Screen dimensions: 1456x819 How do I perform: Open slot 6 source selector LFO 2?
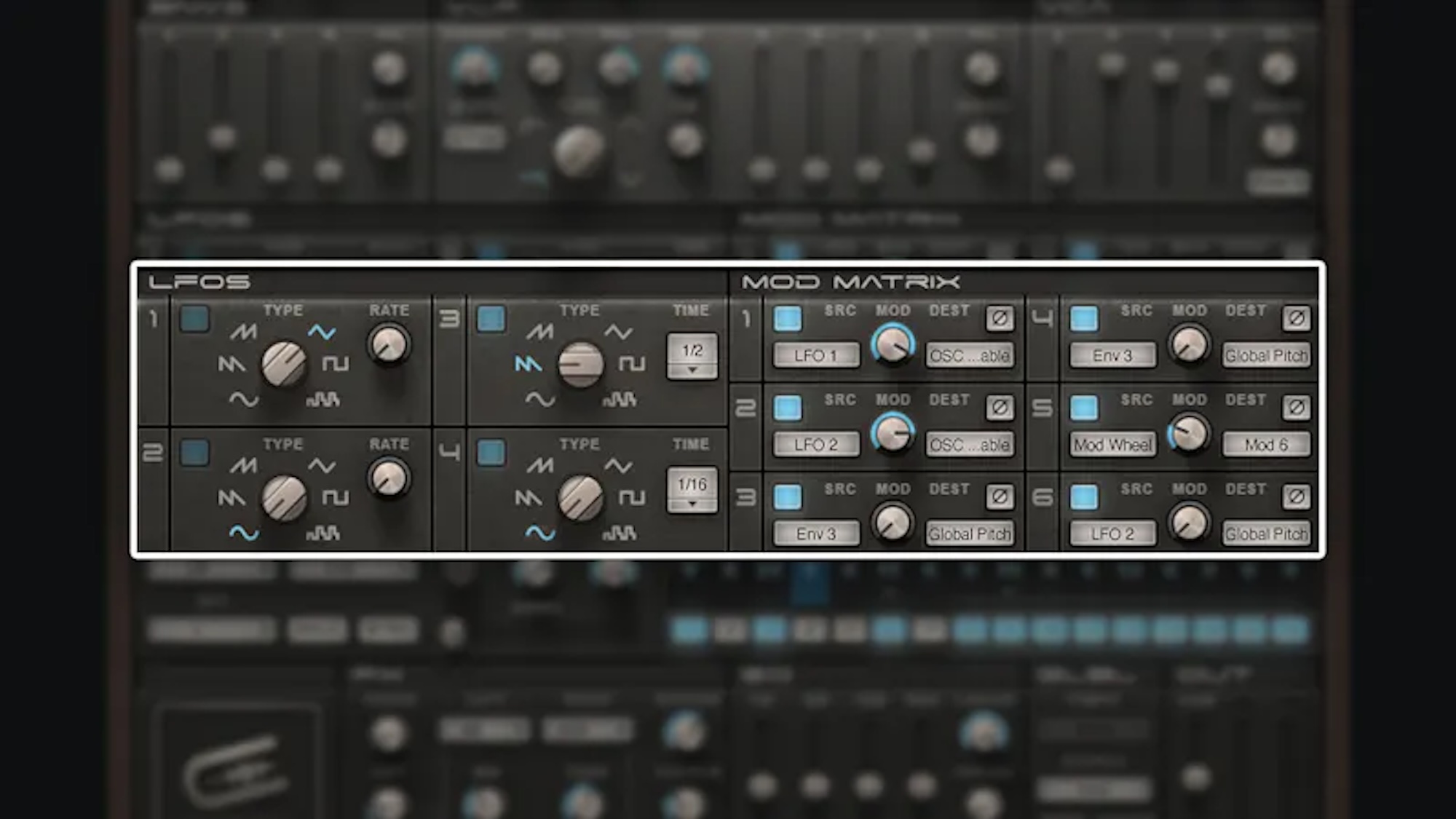pos(1112,534)
